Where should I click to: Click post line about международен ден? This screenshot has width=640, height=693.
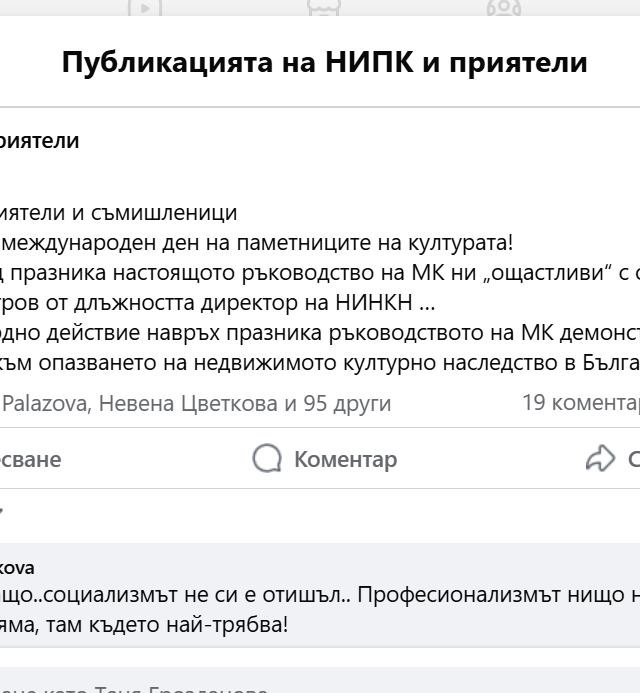click(256, 243)
